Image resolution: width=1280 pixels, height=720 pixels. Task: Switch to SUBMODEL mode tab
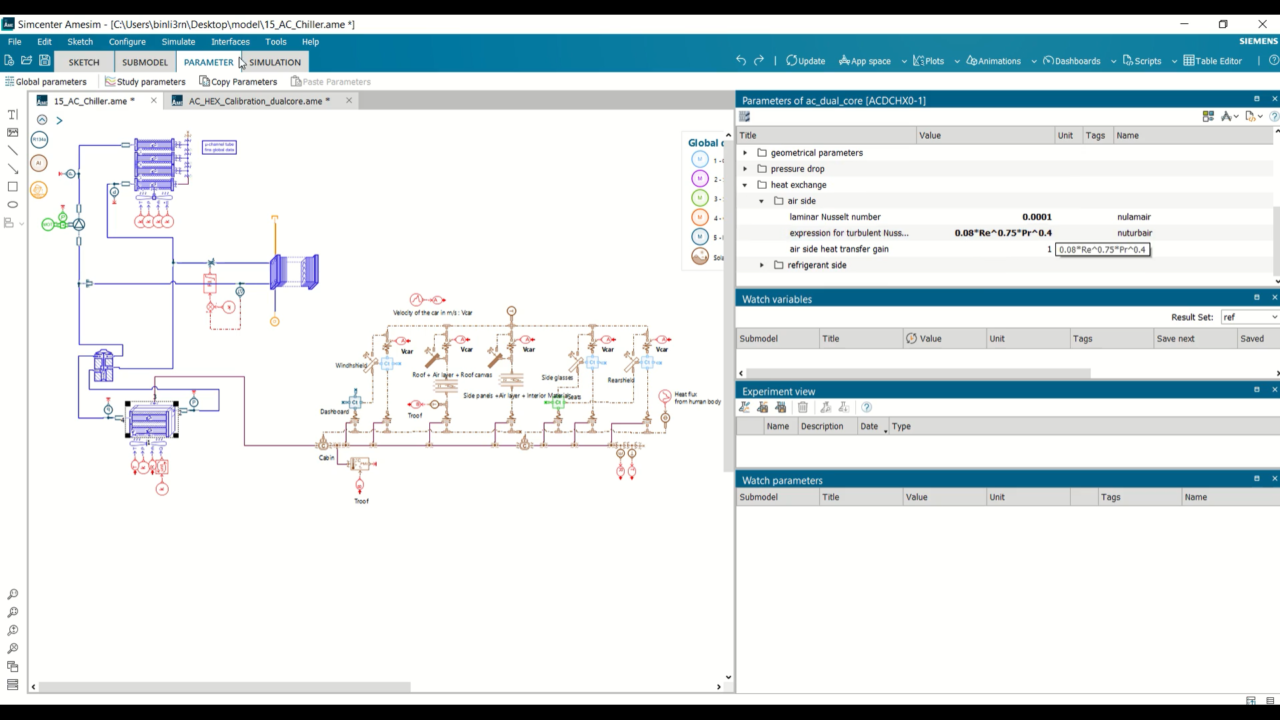point(145,62)
